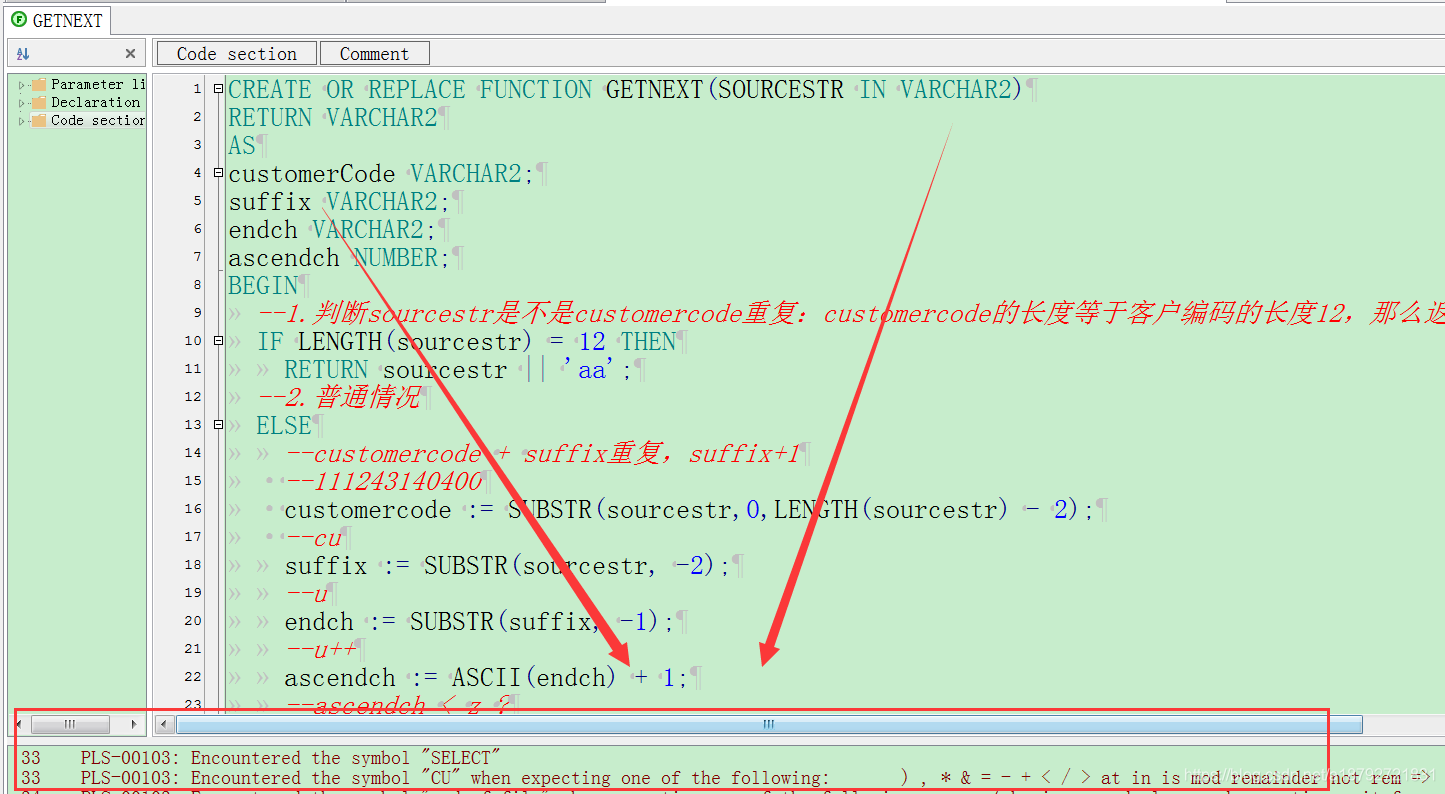The height and width of the screenshot is (794, 1445).
Task: Expand the Parameter list tree node
Action: [22, 85]
